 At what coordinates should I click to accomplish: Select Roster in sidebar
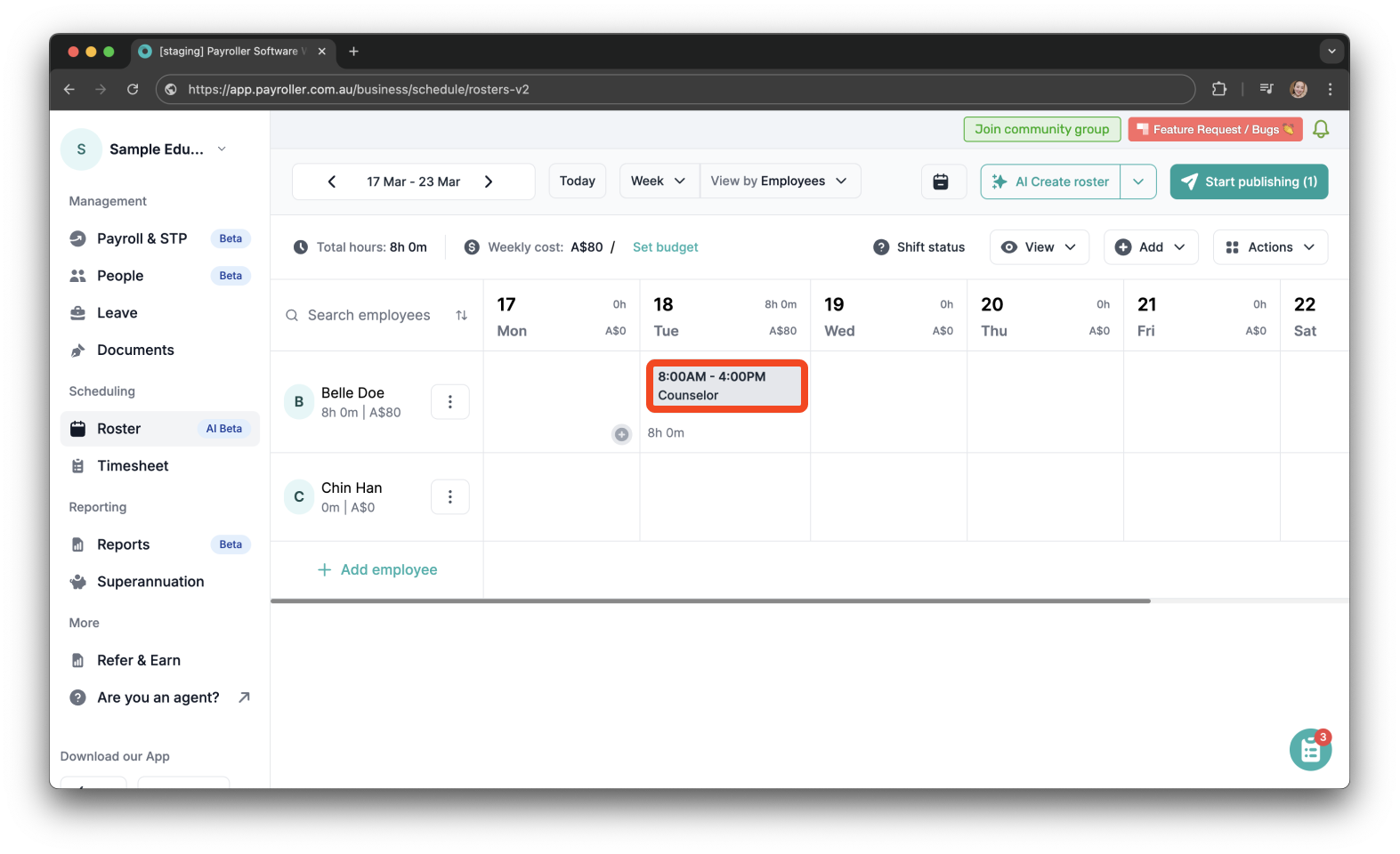click(160, 429)
